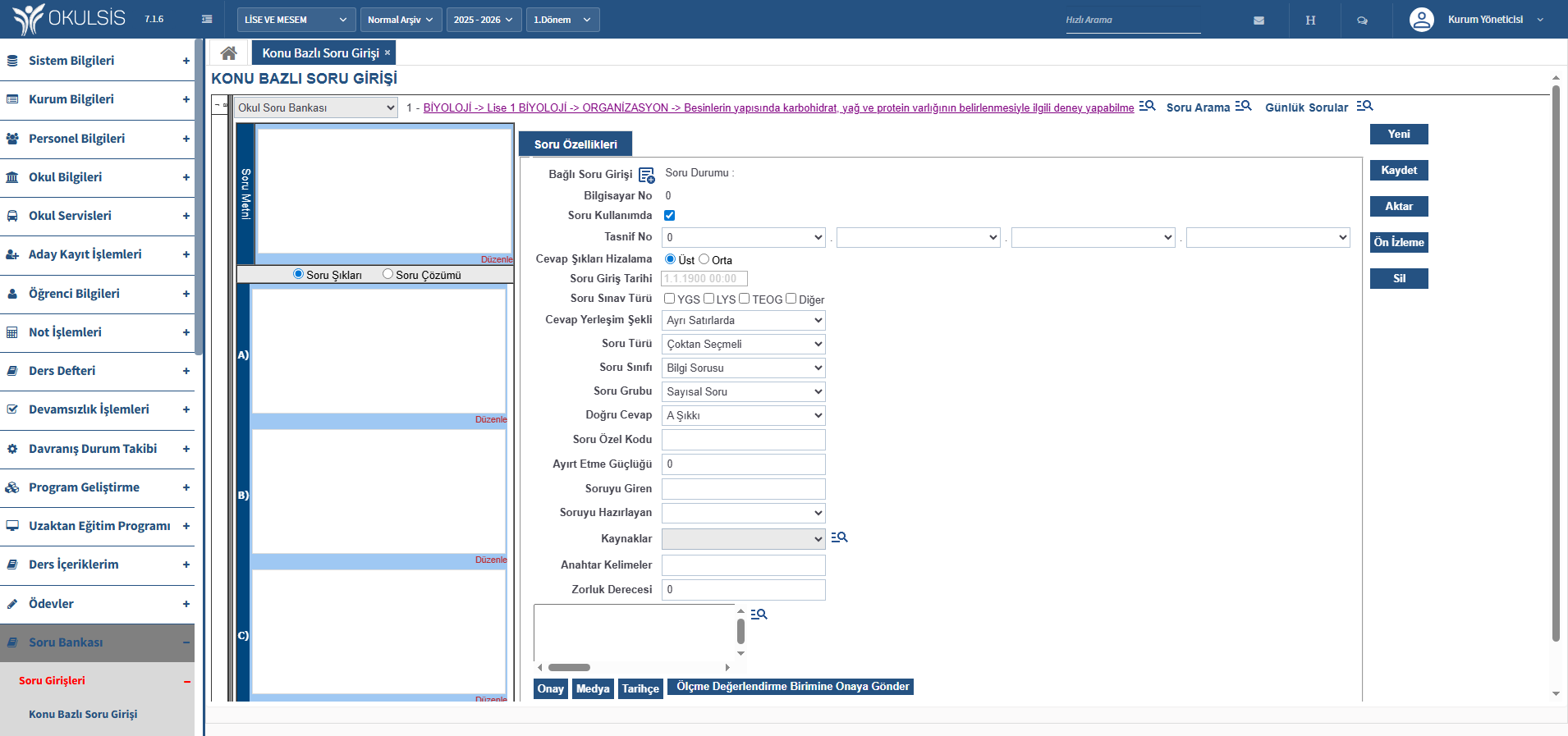Screen dimensions: 1568x736
Task: Click the chat bubble icon in header
Action: pos(1362,21)
